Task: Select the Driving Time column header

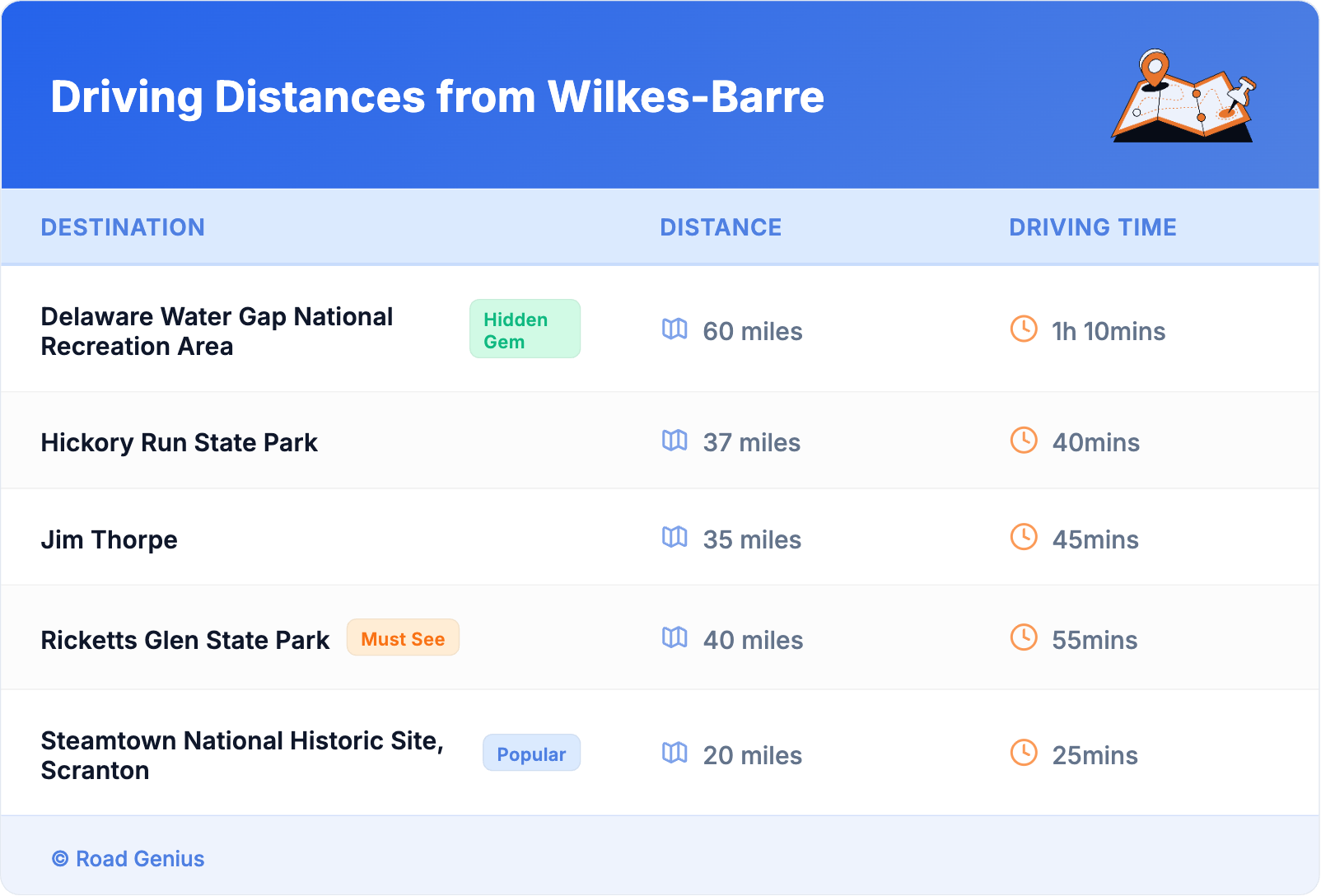Action: [1092, 227]
